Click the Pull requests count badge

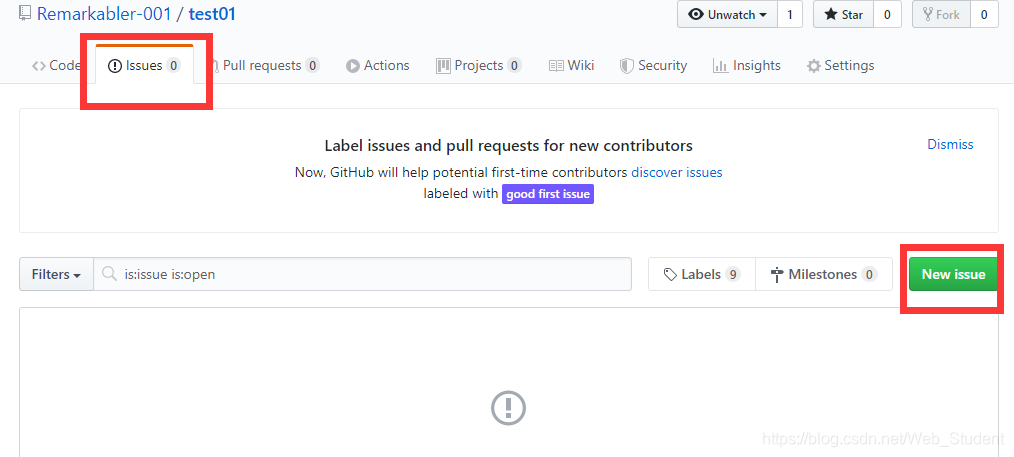click(312, 65)
